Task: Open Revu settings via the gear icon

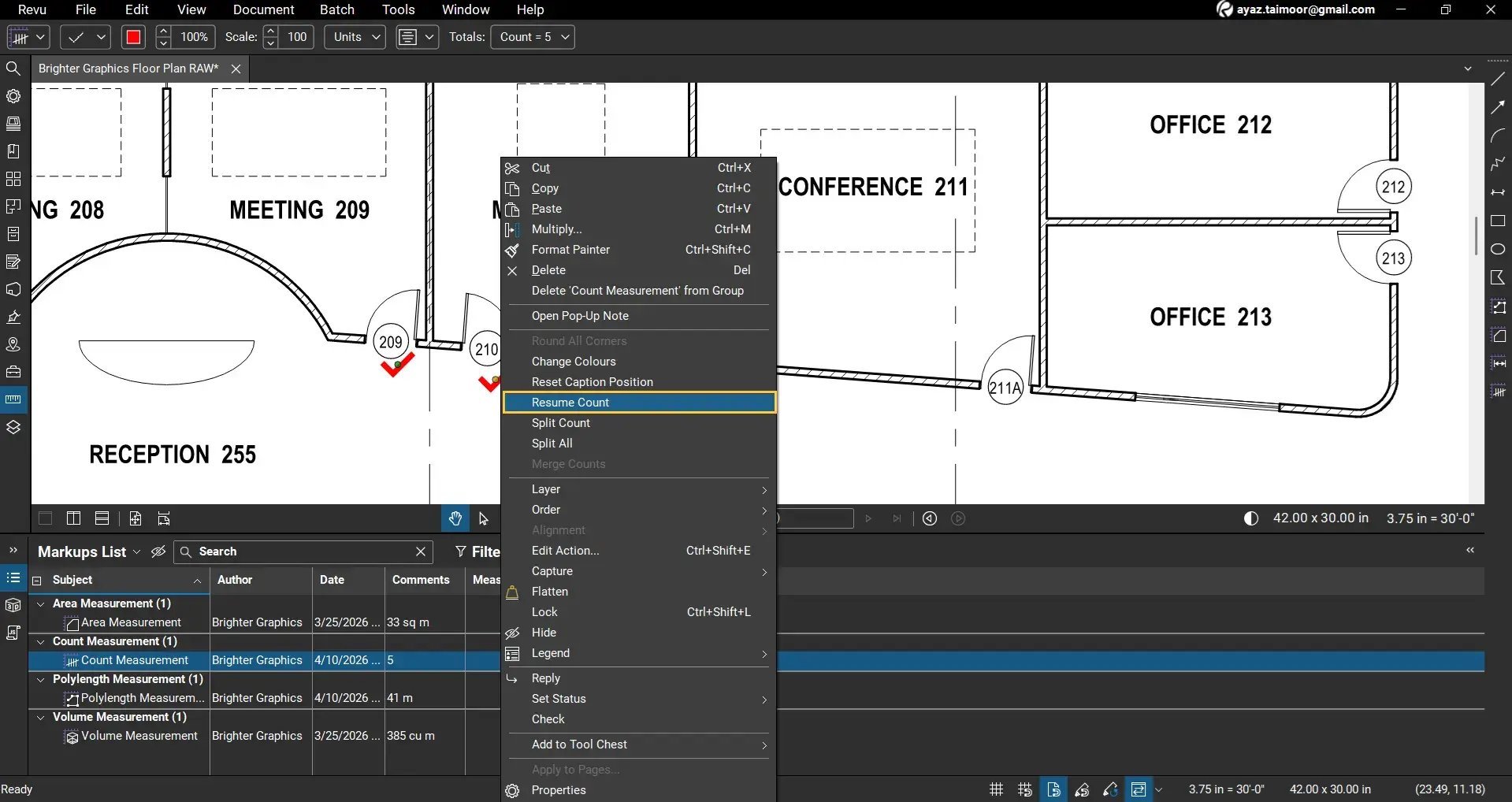Action: point(13,96)
